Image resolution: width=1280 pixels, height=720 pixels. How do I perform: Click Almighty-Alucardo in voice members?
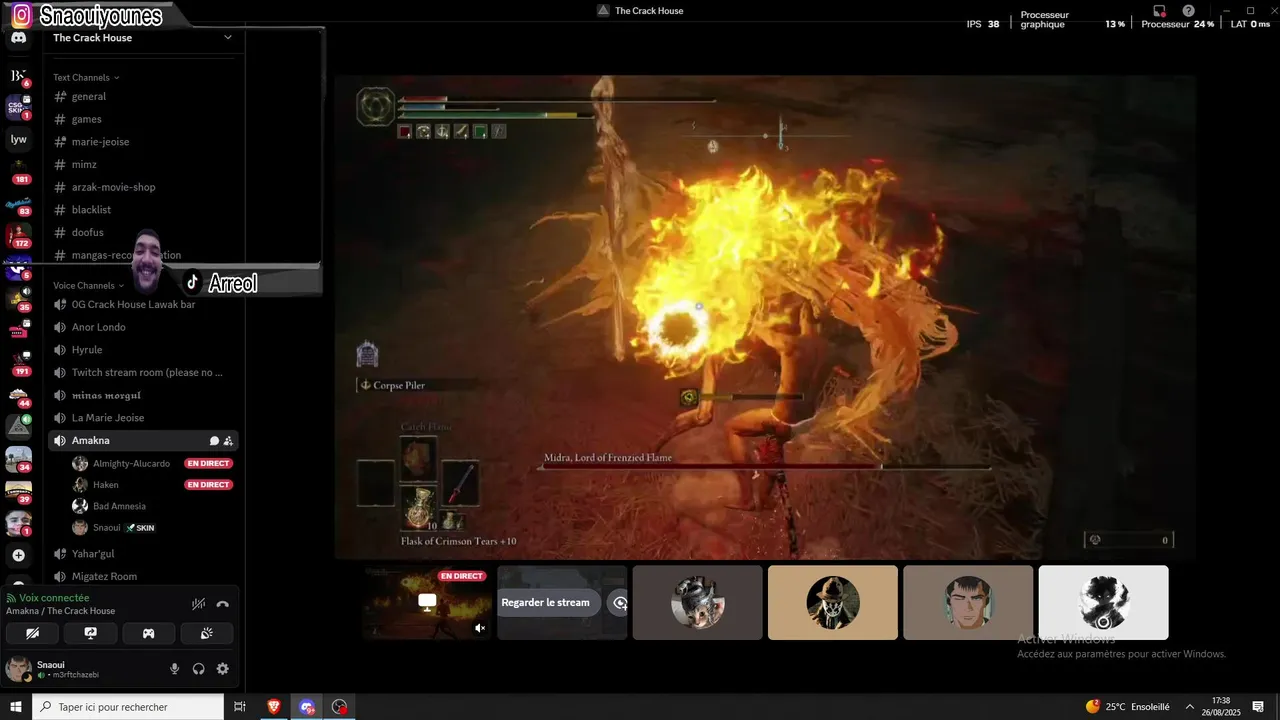pyautogui.click(x=132, y=464)
